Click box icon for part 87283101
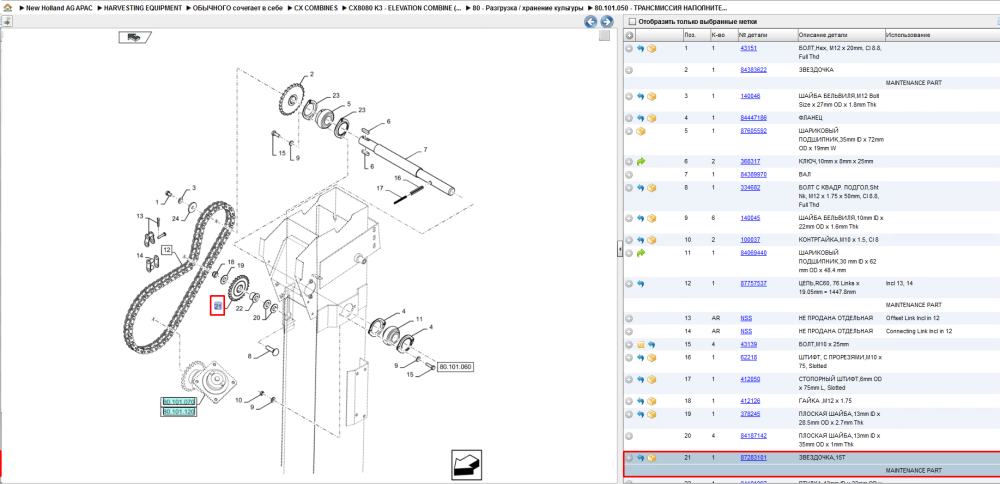Image resolution: width=1000 pixels, height=484 pixels. [x=652, y=458]
